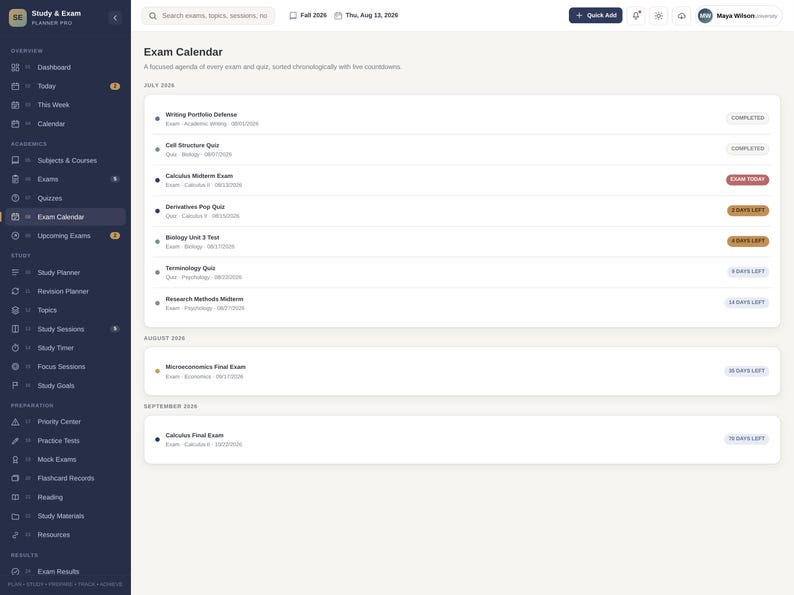Toggle the light/dark theme sun icon
The width and height of the screenshot is (794, 595).
[x=658, y=16]
